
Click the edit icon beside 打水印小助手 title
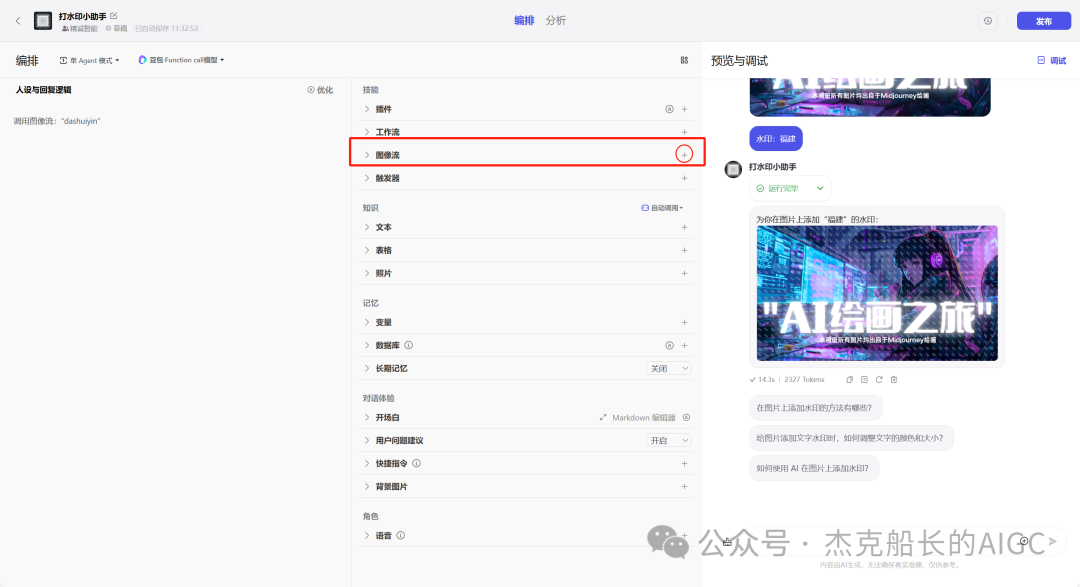(114, 16)
